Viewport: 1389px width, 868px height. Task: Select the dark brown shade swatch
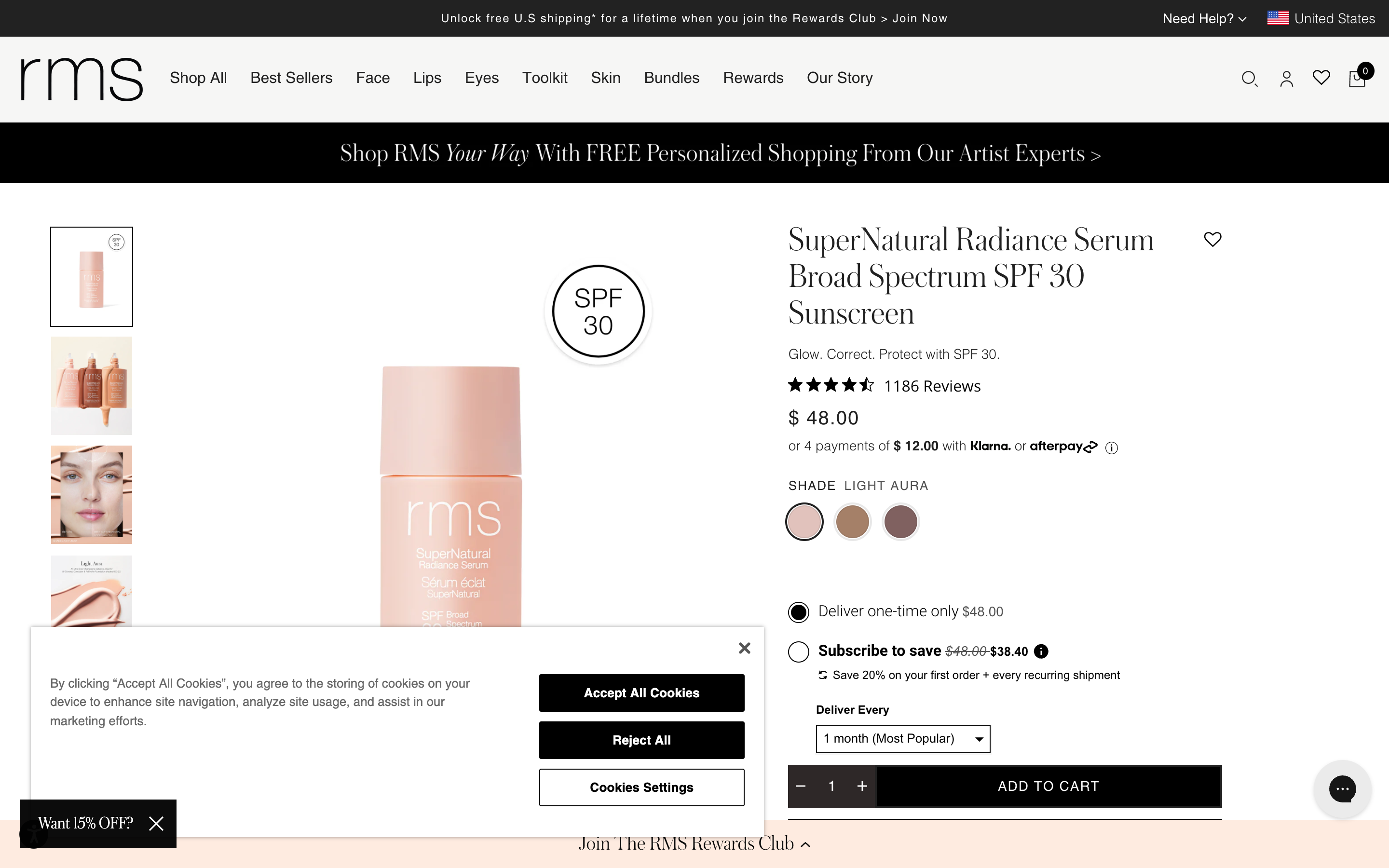click(900, 522)
